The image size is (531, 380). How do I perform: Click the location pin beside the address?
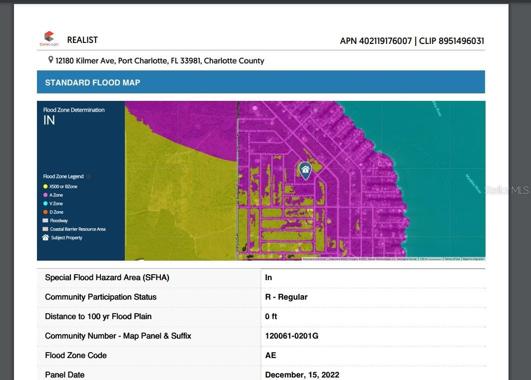coord(50,60)
